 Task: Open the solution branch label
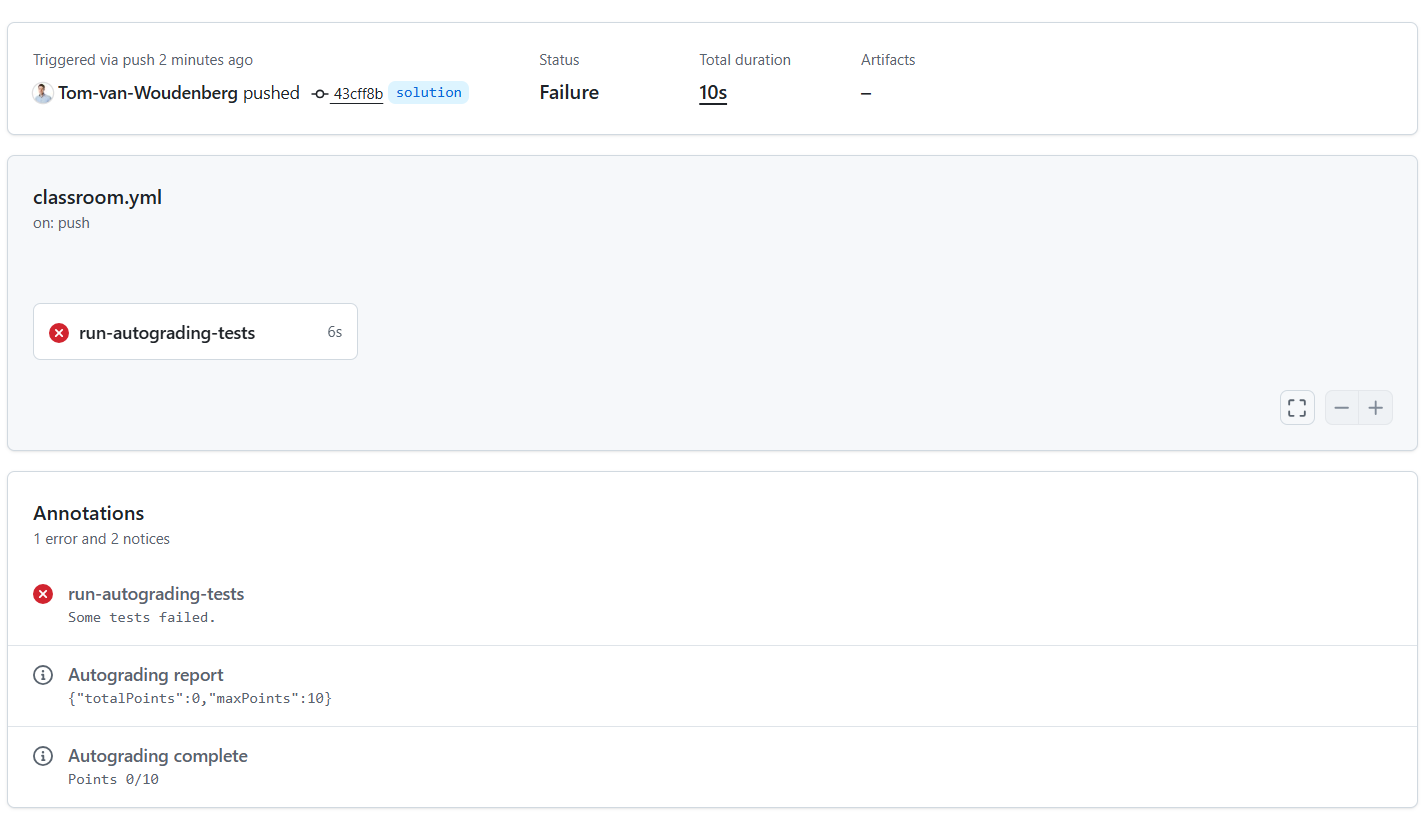pyautogui.click(x=429, y=92)
